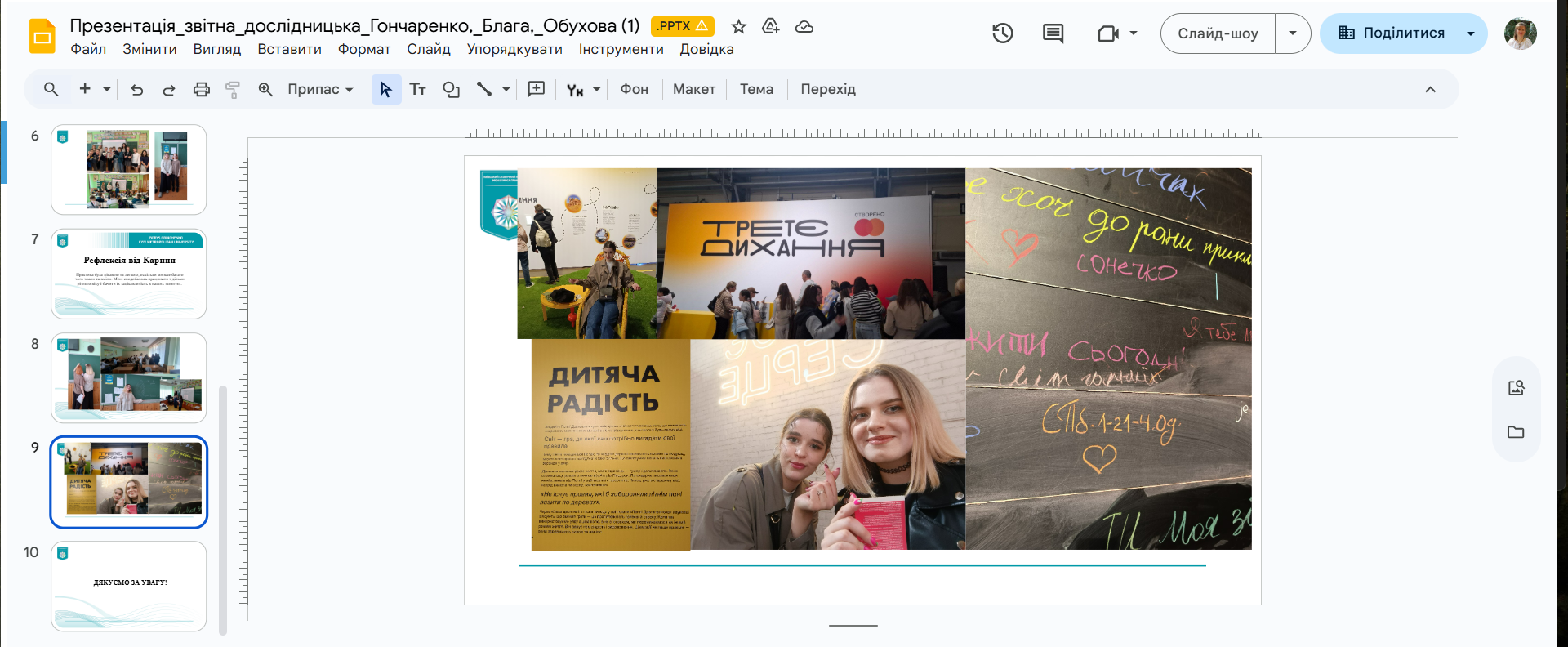Image resolution: width=1568 pixels, height=647 pixels.
Task: Open the Вставити menu
Action: 289,49
